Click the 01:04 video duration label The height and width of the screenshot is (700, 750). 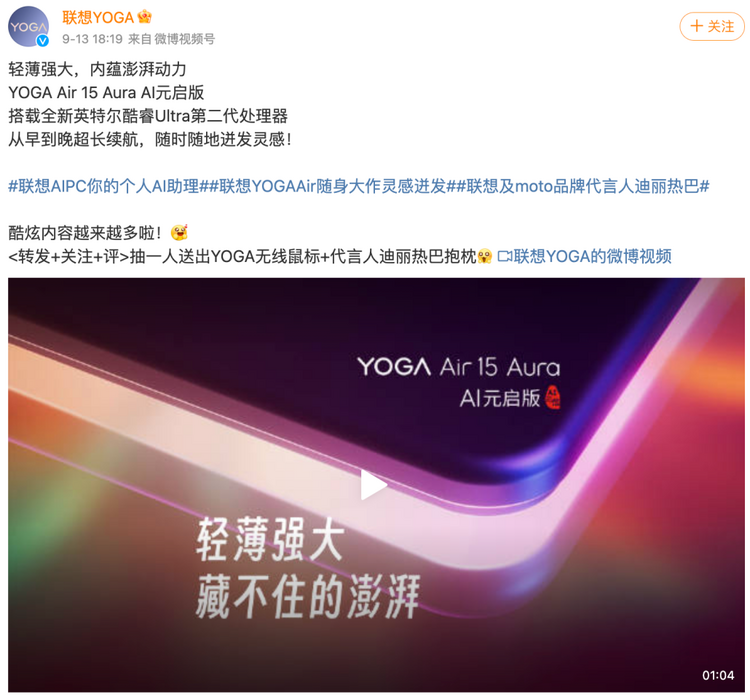(717, 675)
